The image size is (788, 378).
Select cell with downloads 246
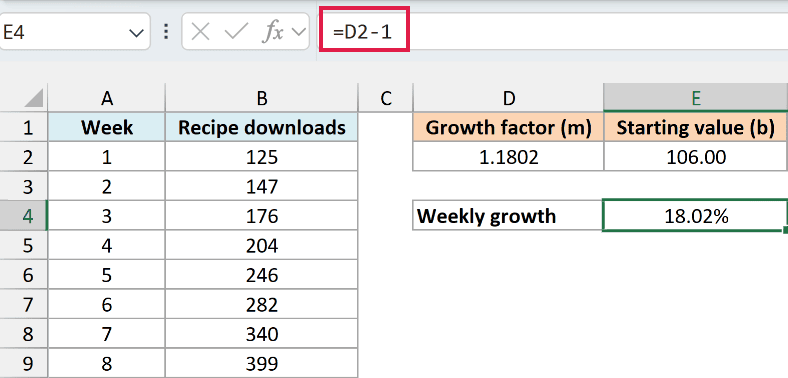(261, 275)
